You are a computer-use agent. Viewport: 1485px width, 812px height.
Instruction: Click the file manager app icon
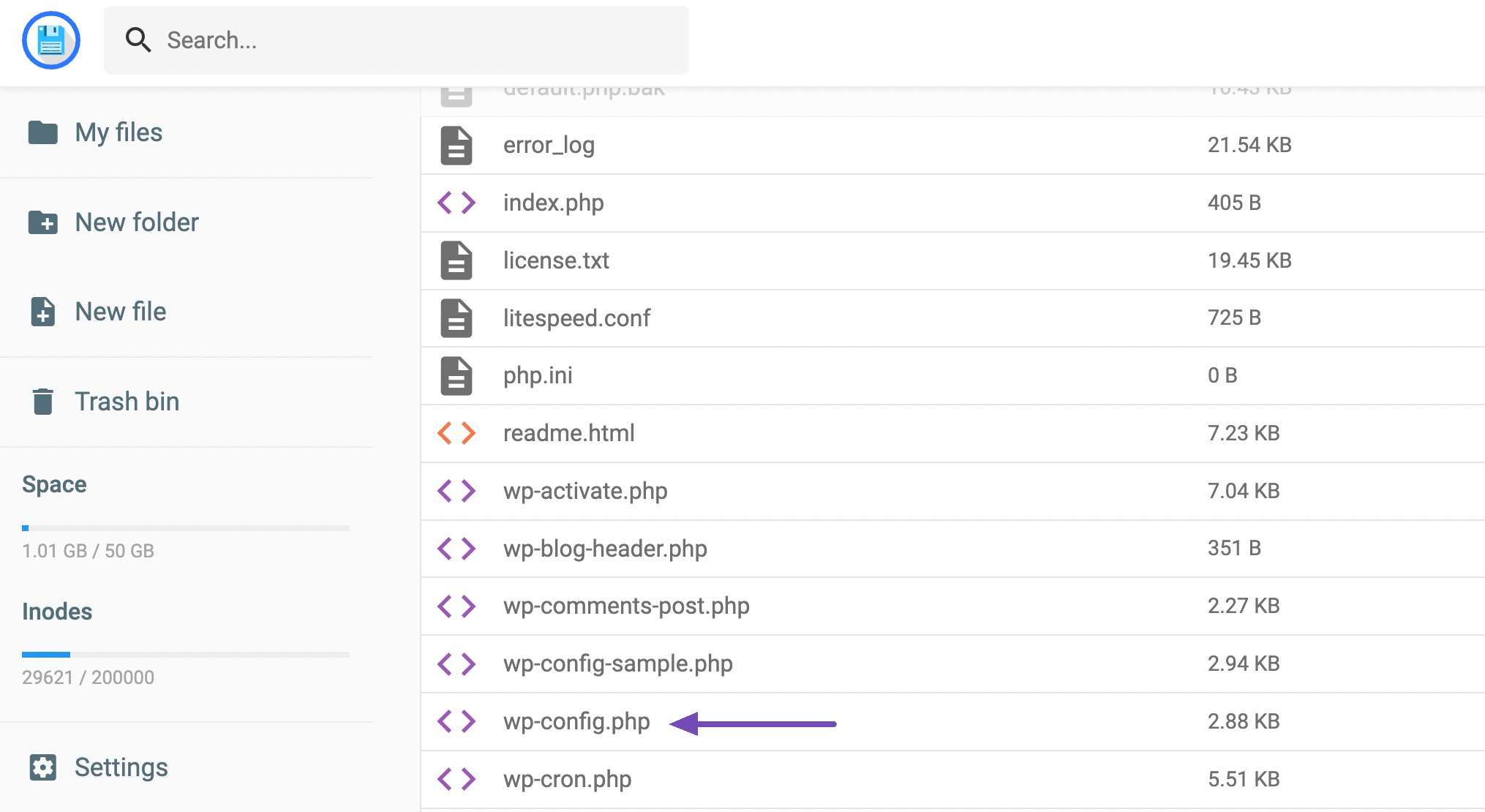click(51, 41)
